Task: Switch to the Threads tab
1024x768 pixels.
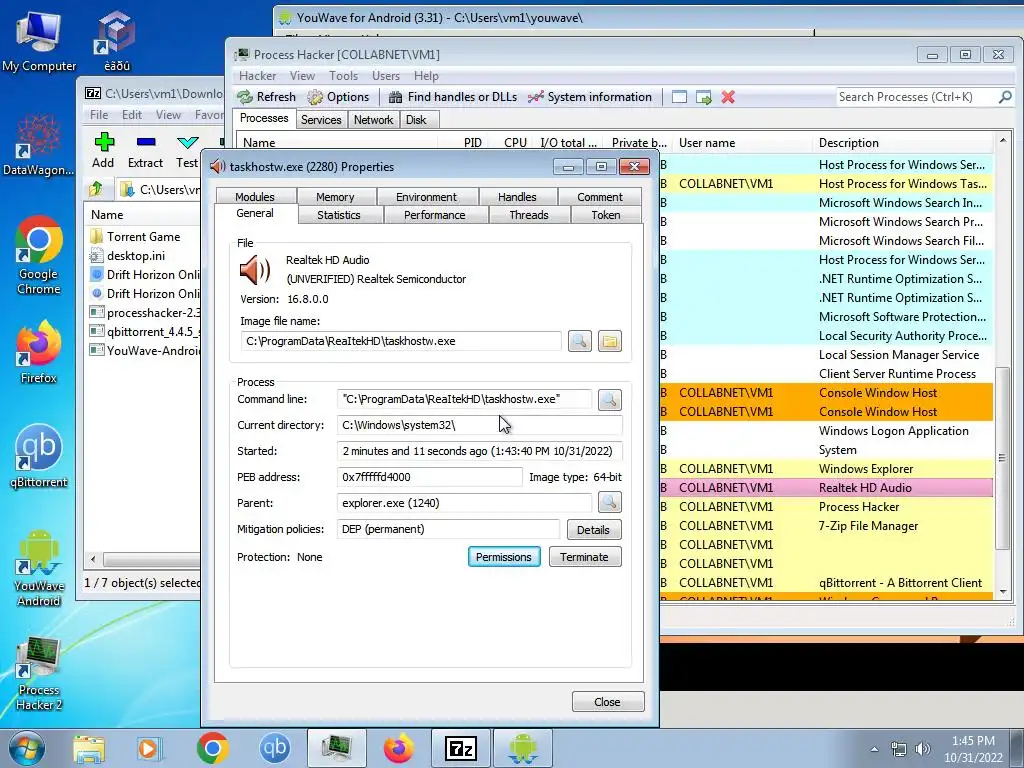Action: click(529, 215)
